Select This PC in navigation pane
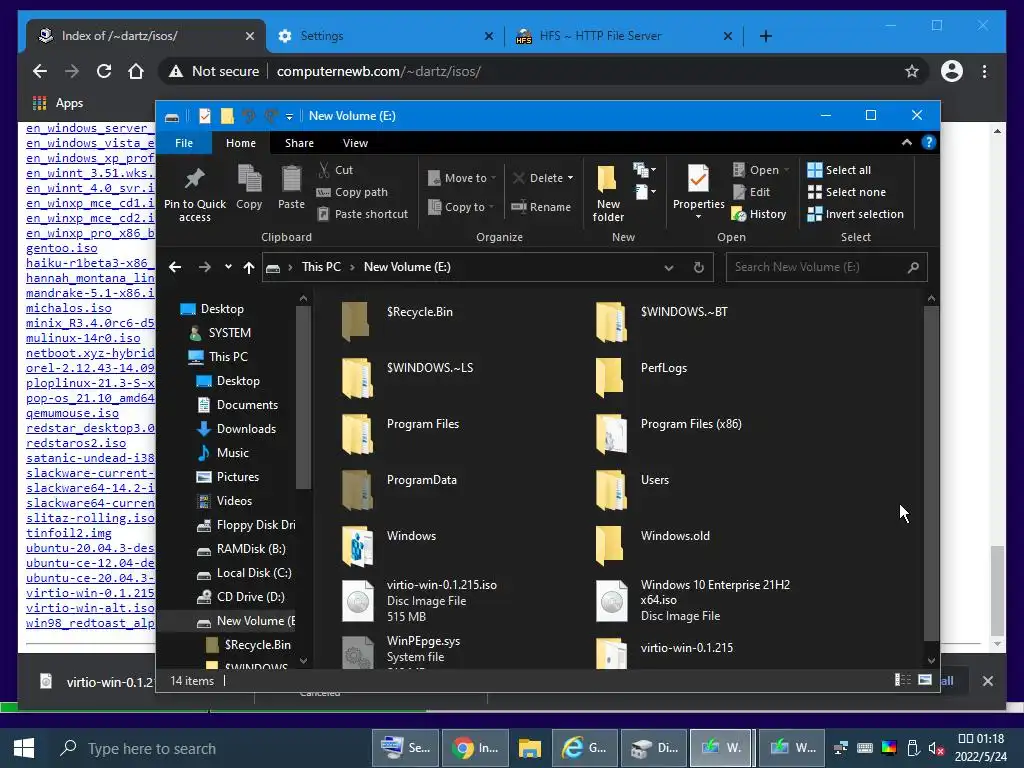The width and height of the screenshot is (1024, 768). [x=228, y=357]
